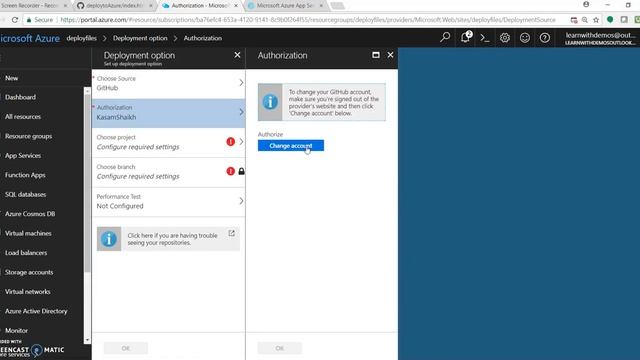Click the deployfiles breadcrumb
This screenshot has width=640, height=360.
click(82, 38)
